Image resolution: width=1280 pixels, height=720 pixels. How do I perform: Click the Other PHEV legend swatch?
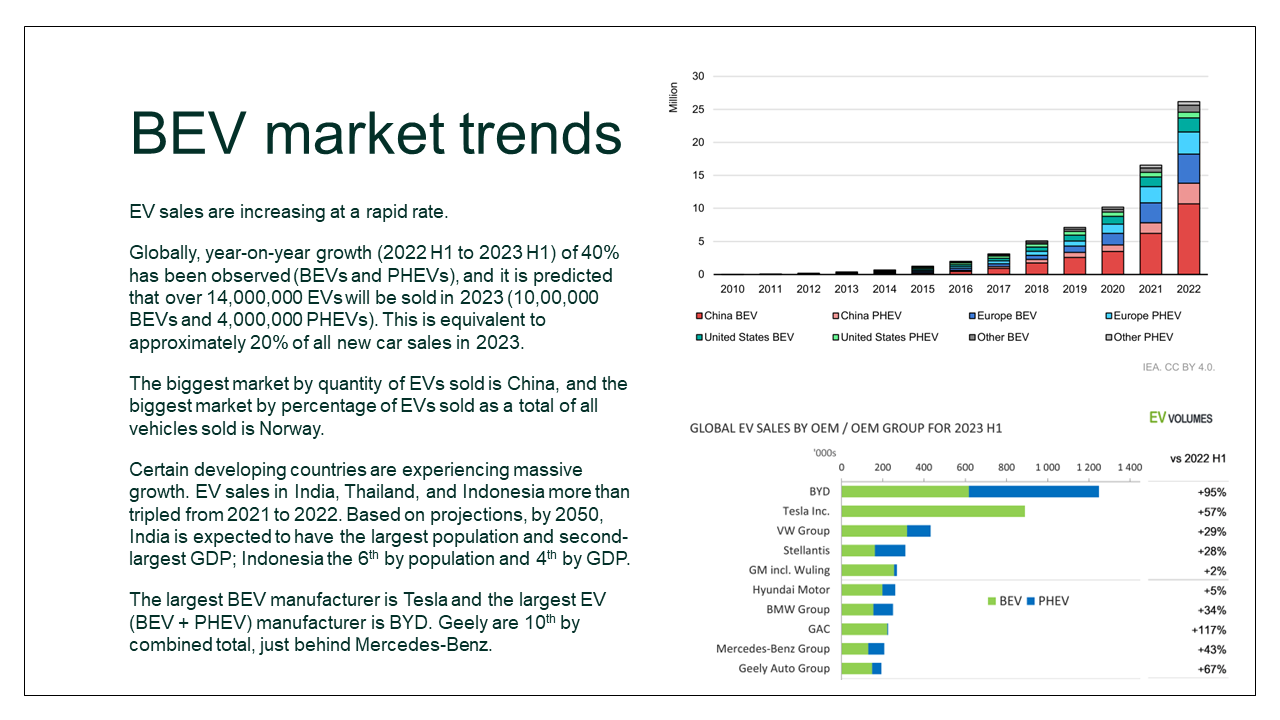click(x=1108, y=338)
